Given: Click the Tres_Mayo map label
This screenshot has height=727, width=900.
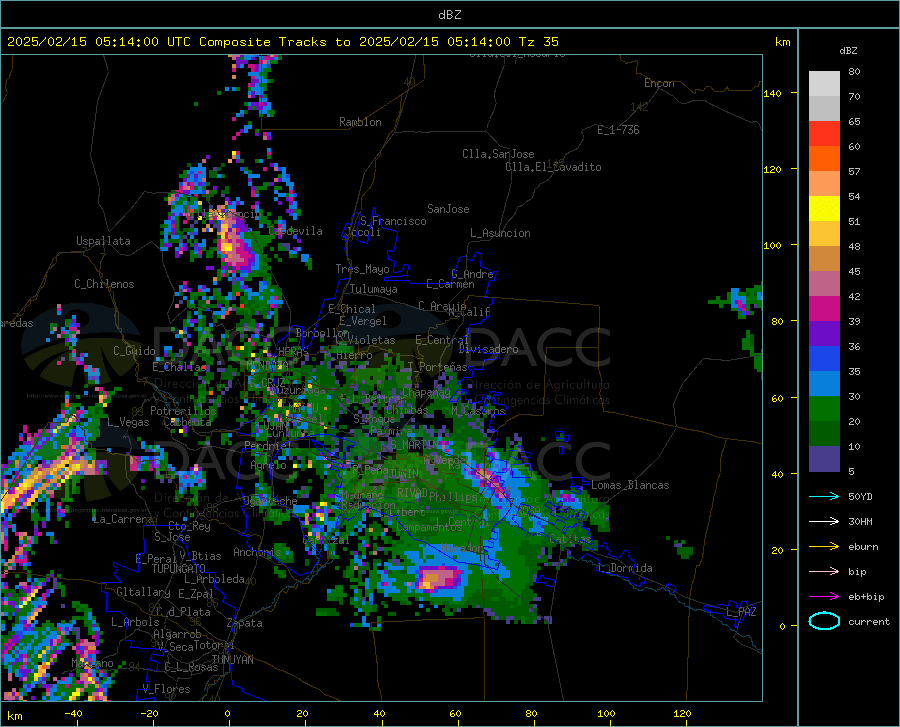Looking at the screenshot, I should (362, 269).
